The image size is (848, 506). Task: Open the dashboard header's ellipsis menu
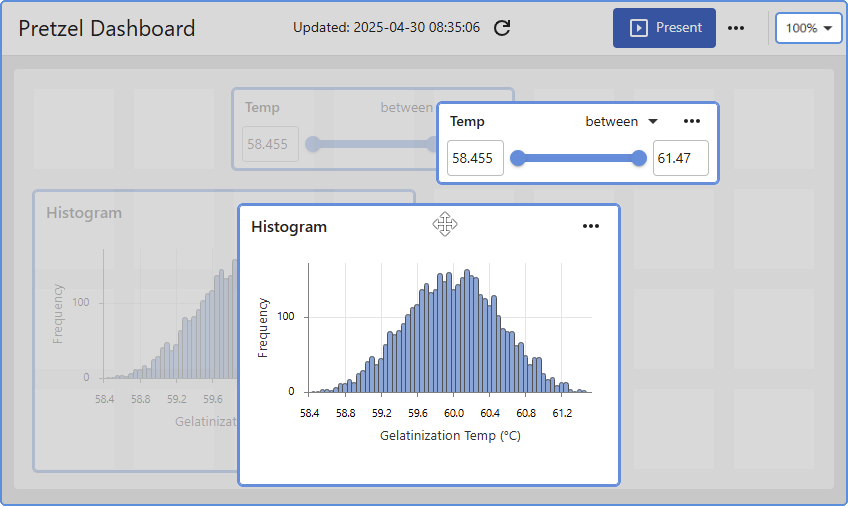tap(736, 28)
